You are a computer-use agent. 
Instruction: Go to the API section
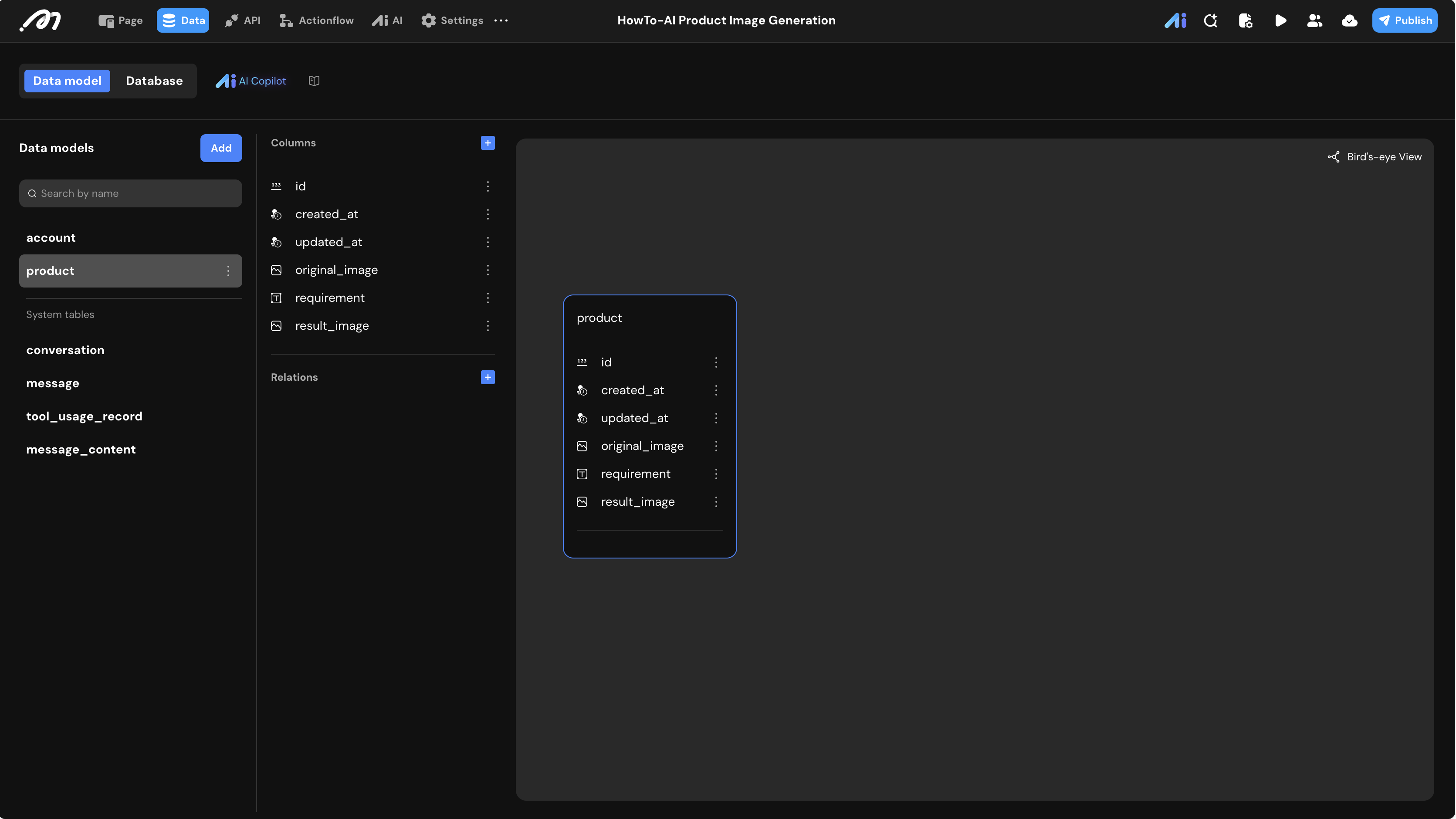[243, 21]
